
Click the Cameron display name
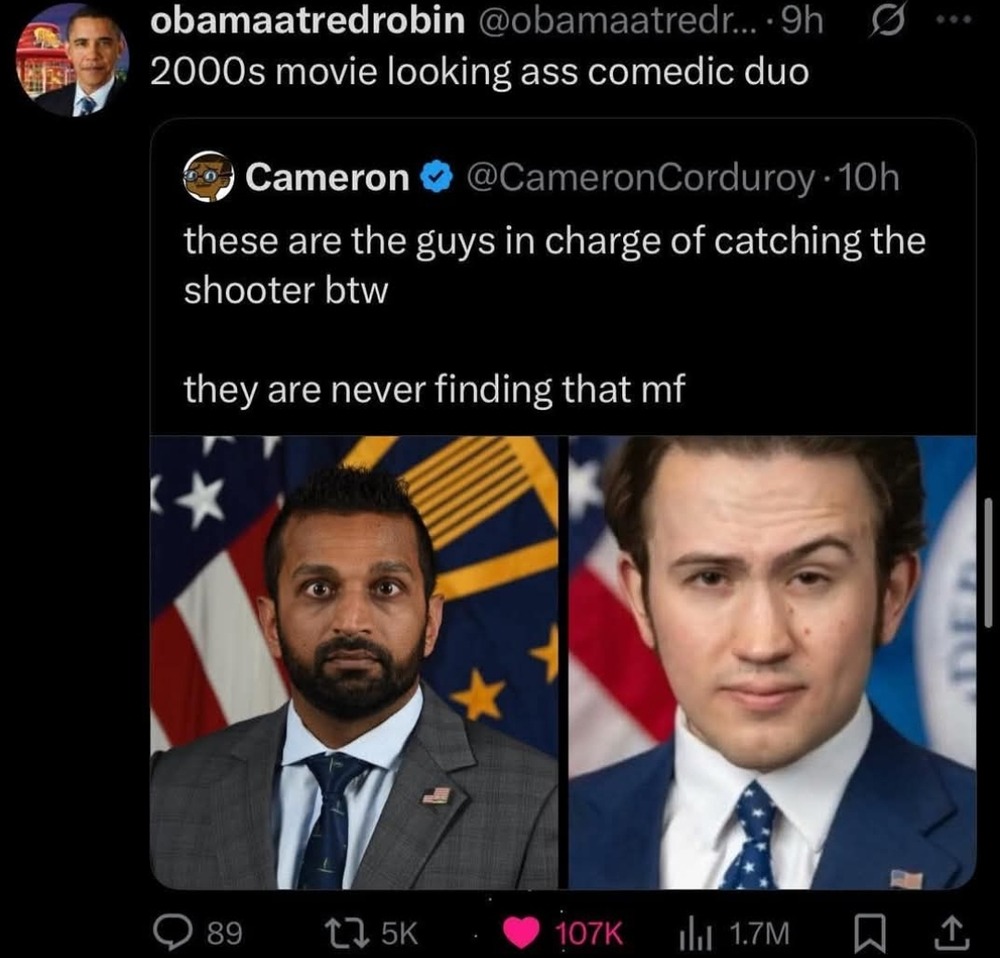pos(326,178)
